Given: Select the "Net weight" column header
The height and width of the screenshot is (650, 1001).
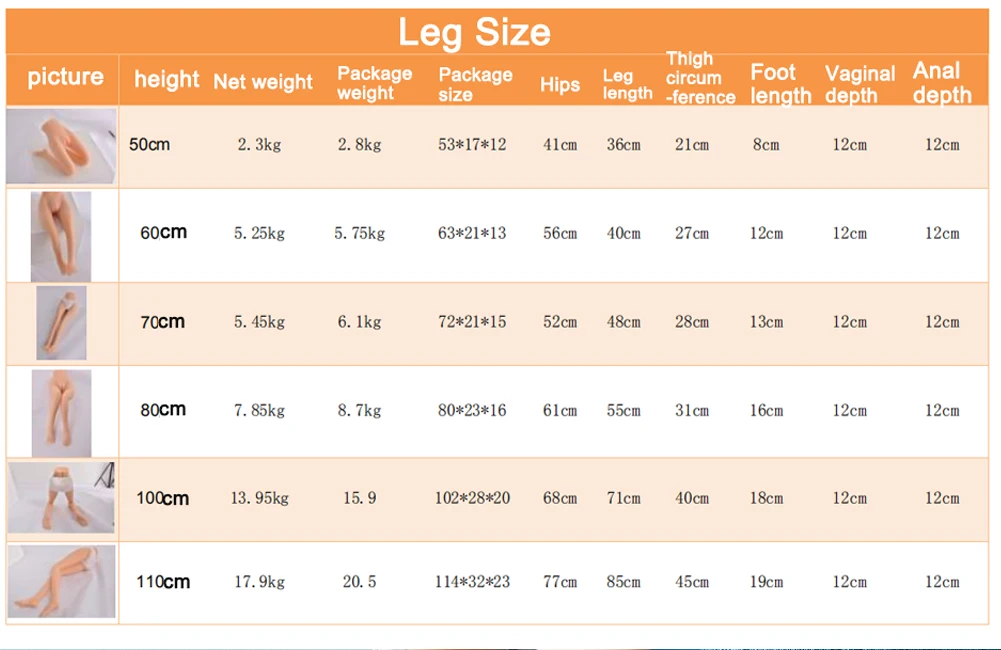Looking at the screenshot, I should point(263,82).
